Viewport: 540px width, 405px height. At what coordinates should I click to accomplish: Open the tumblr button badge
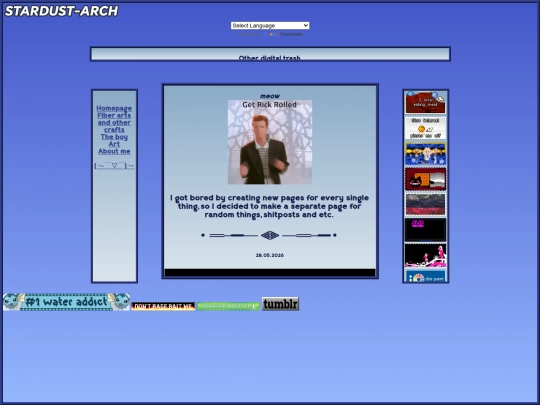[x=280, y=304]
